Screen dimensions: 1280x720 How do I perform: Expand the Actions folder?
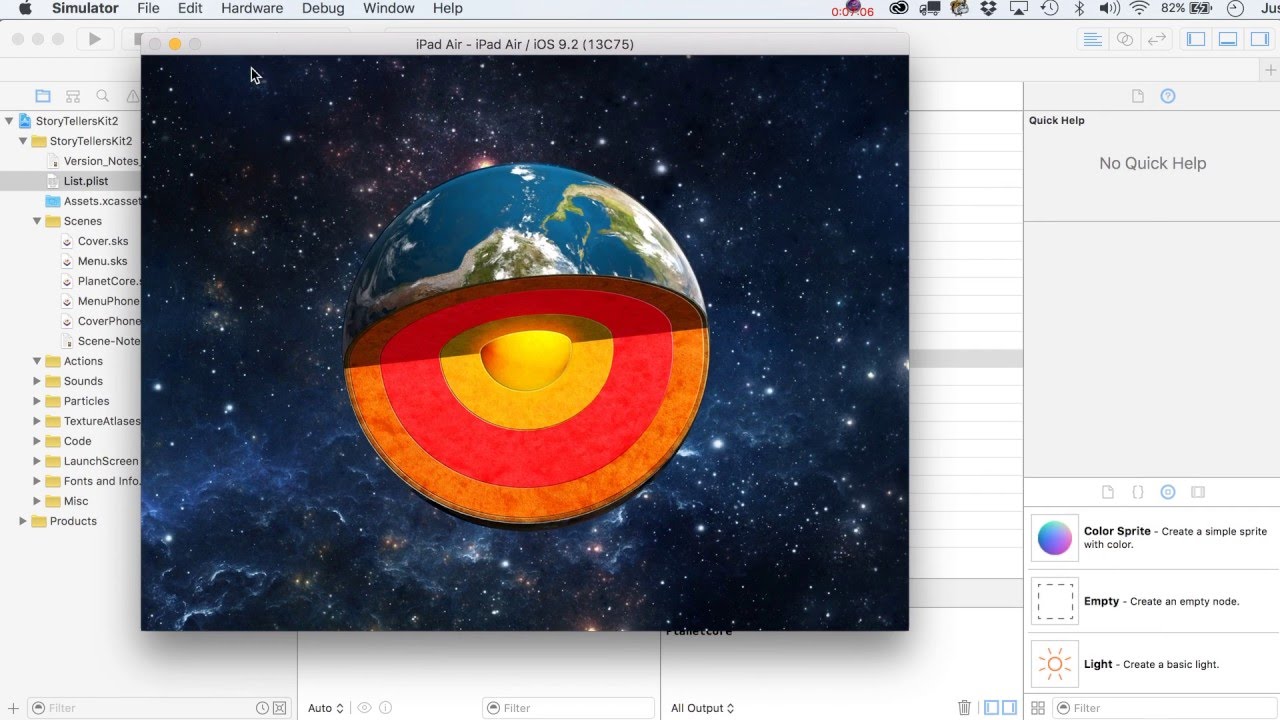tap(37, 361)
